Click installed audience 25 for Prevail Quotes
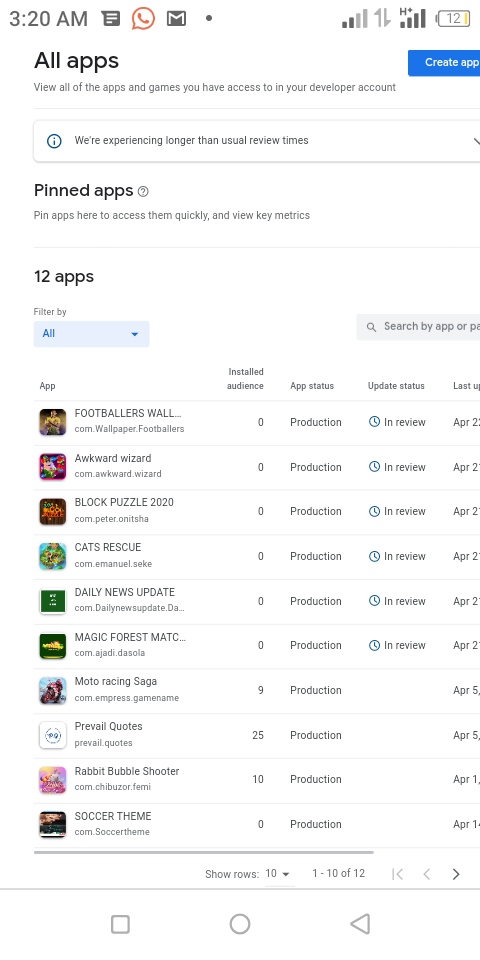 [x=258, y=735]
